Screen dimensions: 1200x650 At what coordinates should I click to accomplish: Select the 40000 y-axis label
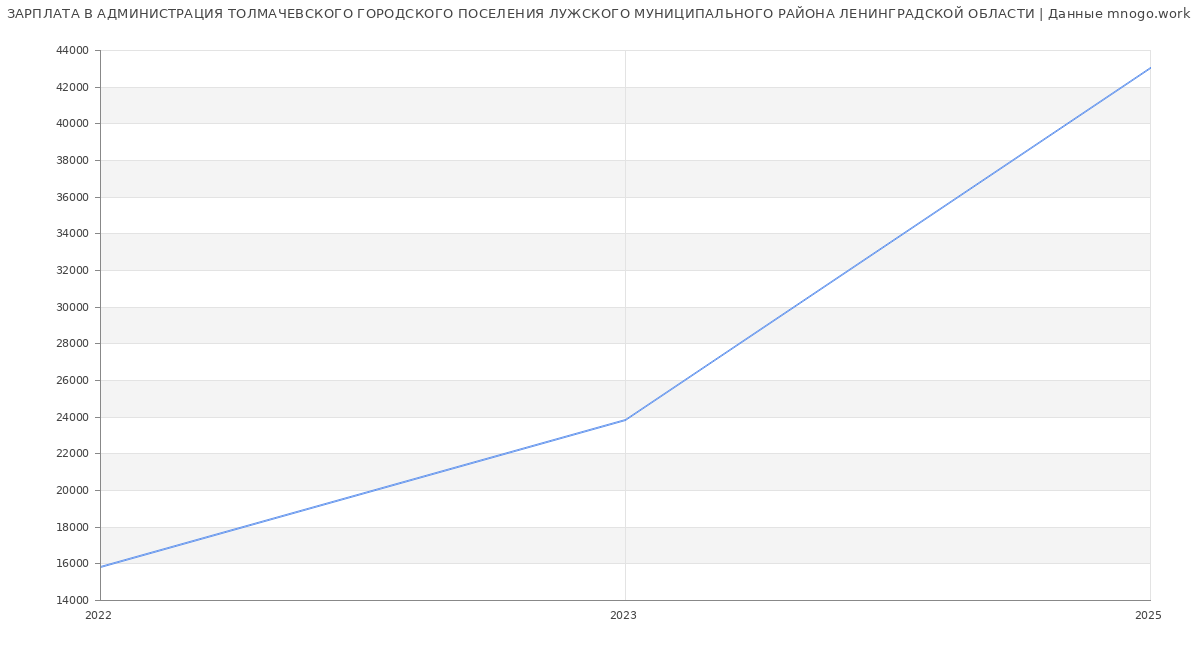tap(72, 124)
